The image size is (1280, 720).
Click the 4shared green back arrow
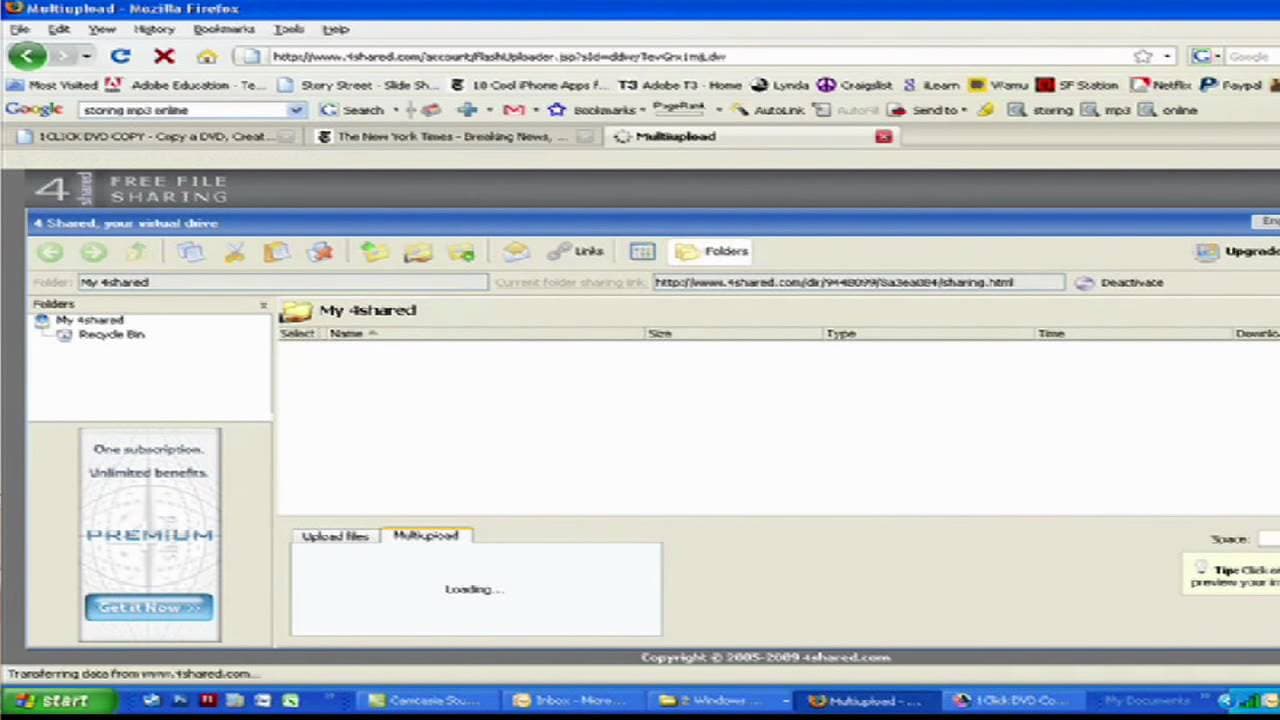50,252
